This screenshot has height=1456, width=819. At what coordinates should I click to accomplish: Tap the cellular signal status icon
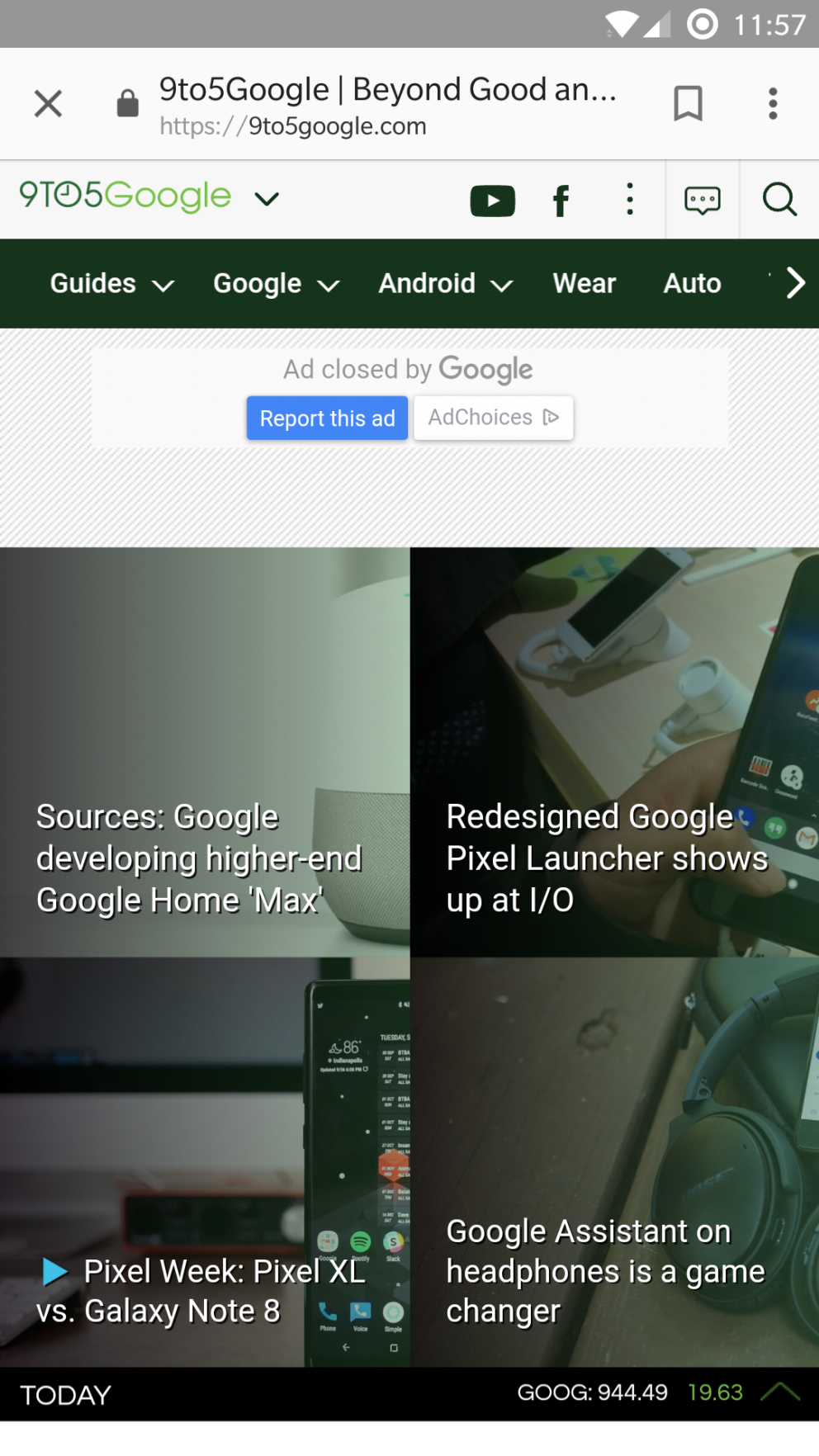tap(657, 24)
